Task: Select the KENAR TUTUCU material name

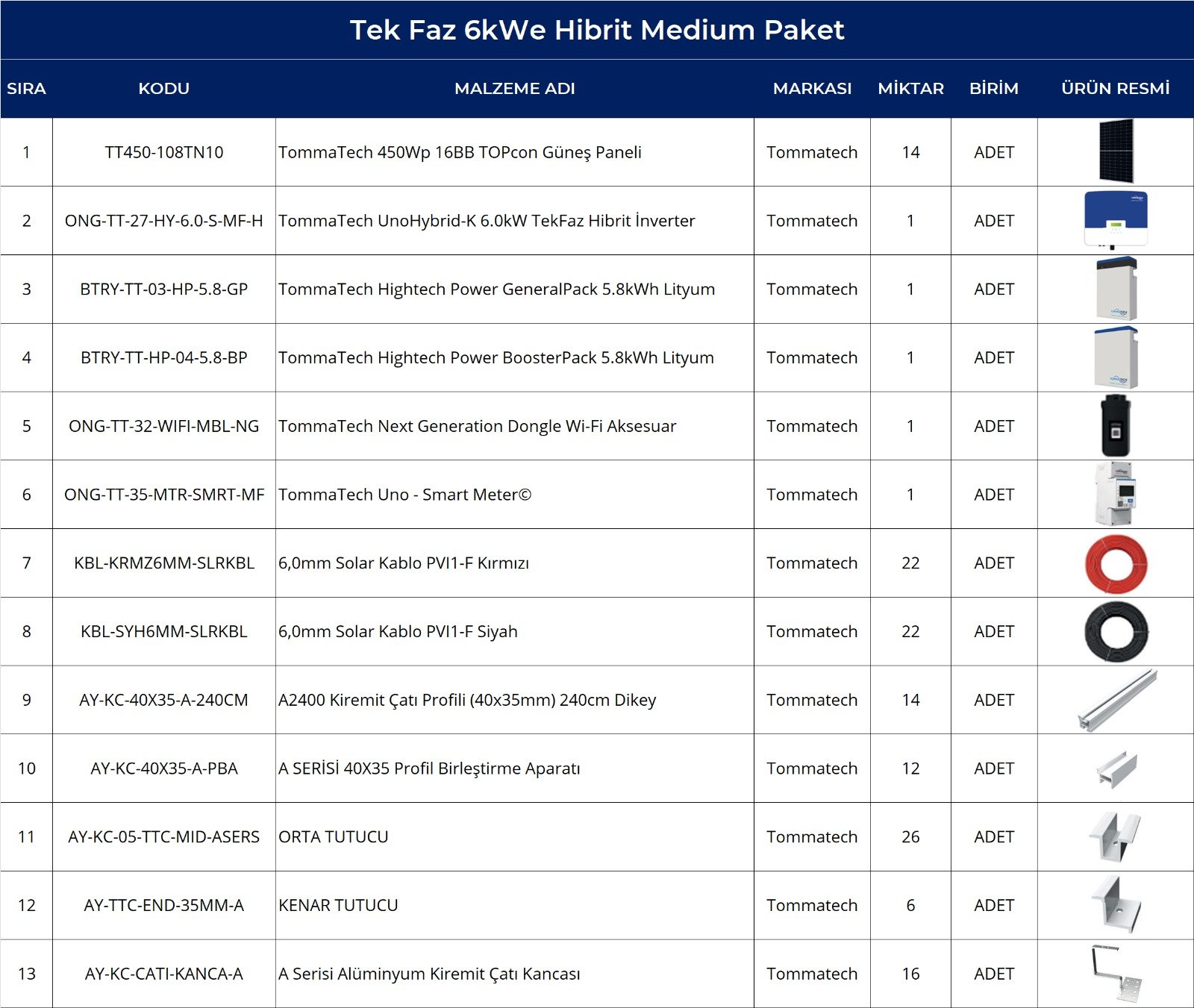Action: click(338, 905)
